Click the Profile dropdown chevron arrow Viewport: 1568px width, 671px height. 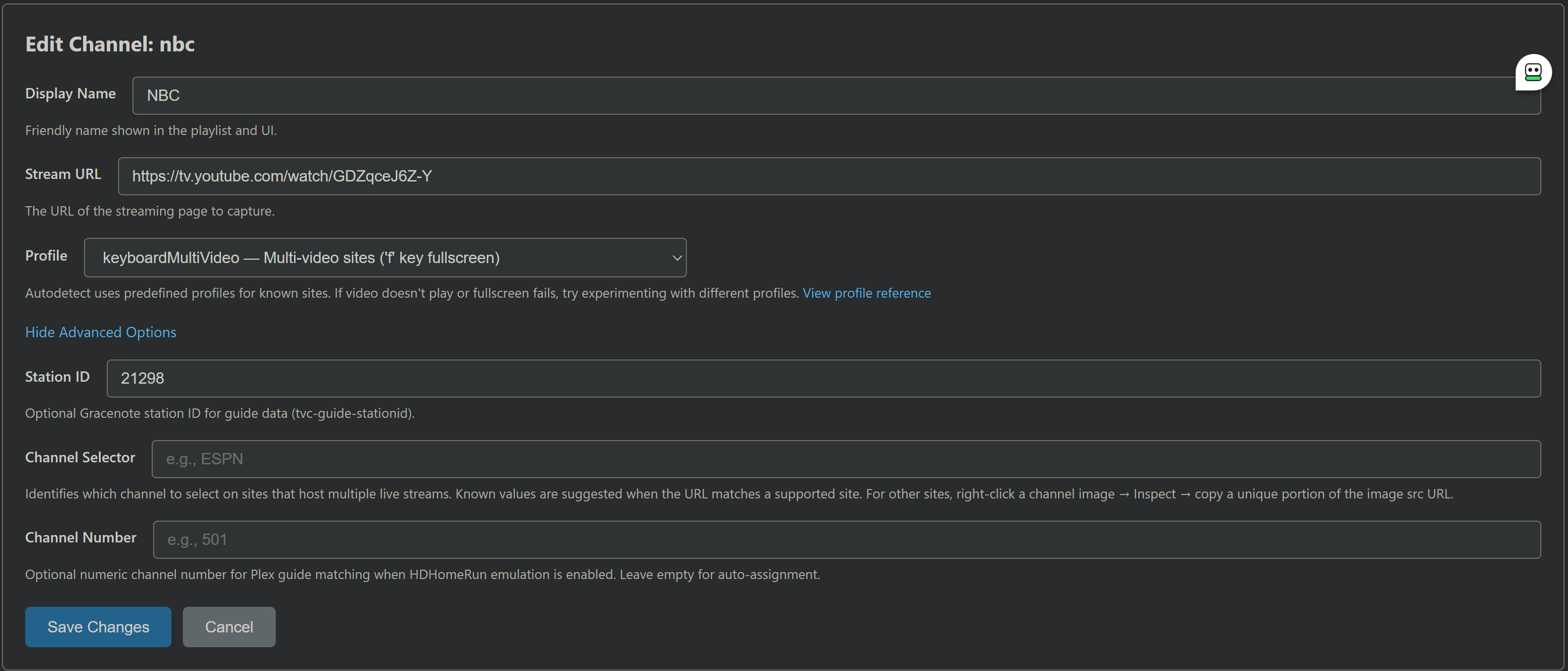coord(676,258)
